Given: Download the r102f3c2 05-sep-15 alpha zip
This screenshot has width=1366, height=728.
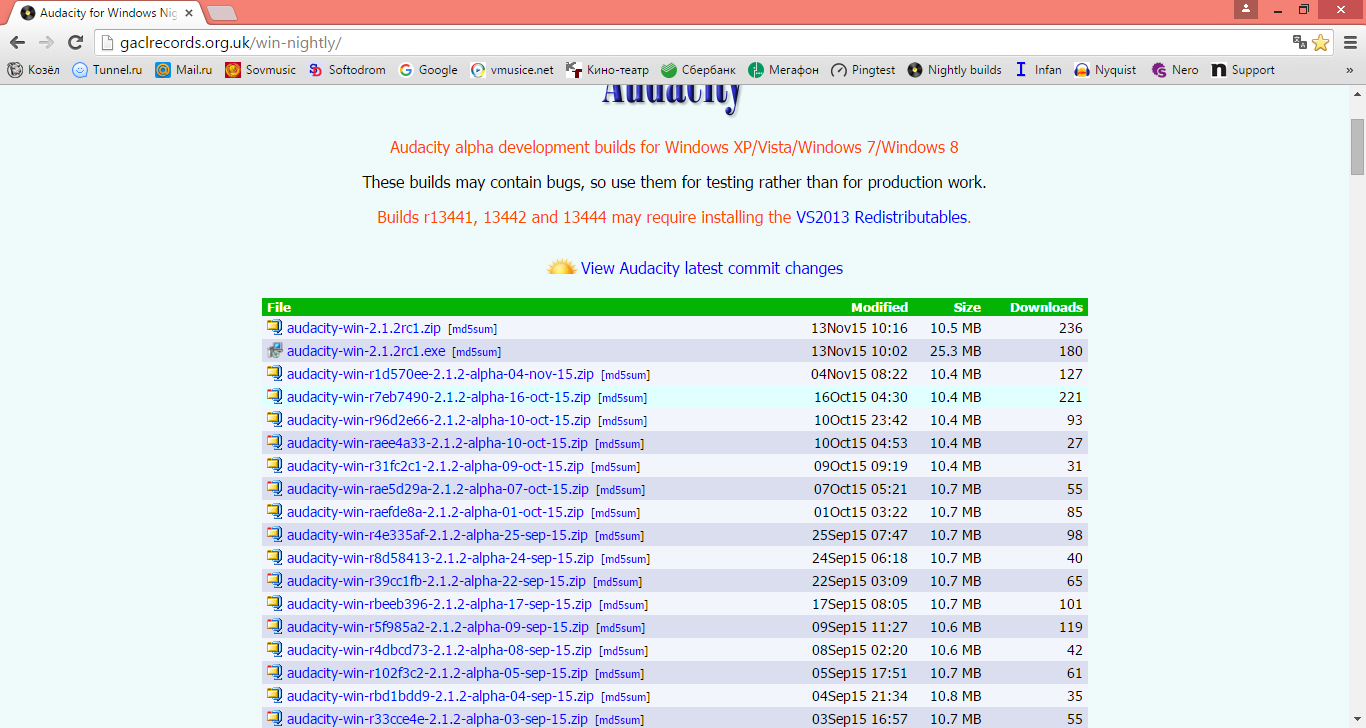Looking at the screenshot, I should [x=437, y=673].
